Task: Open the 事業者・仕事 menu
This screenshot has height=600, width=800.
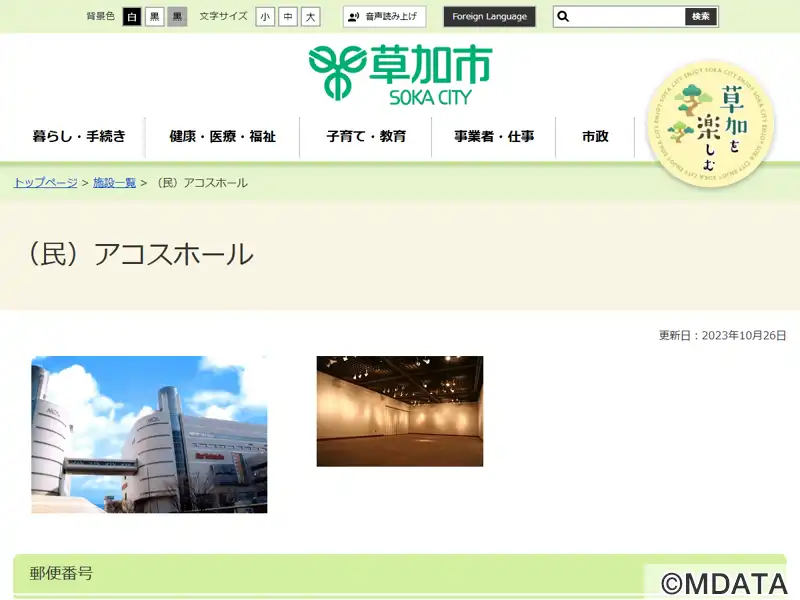Action: 494,137
